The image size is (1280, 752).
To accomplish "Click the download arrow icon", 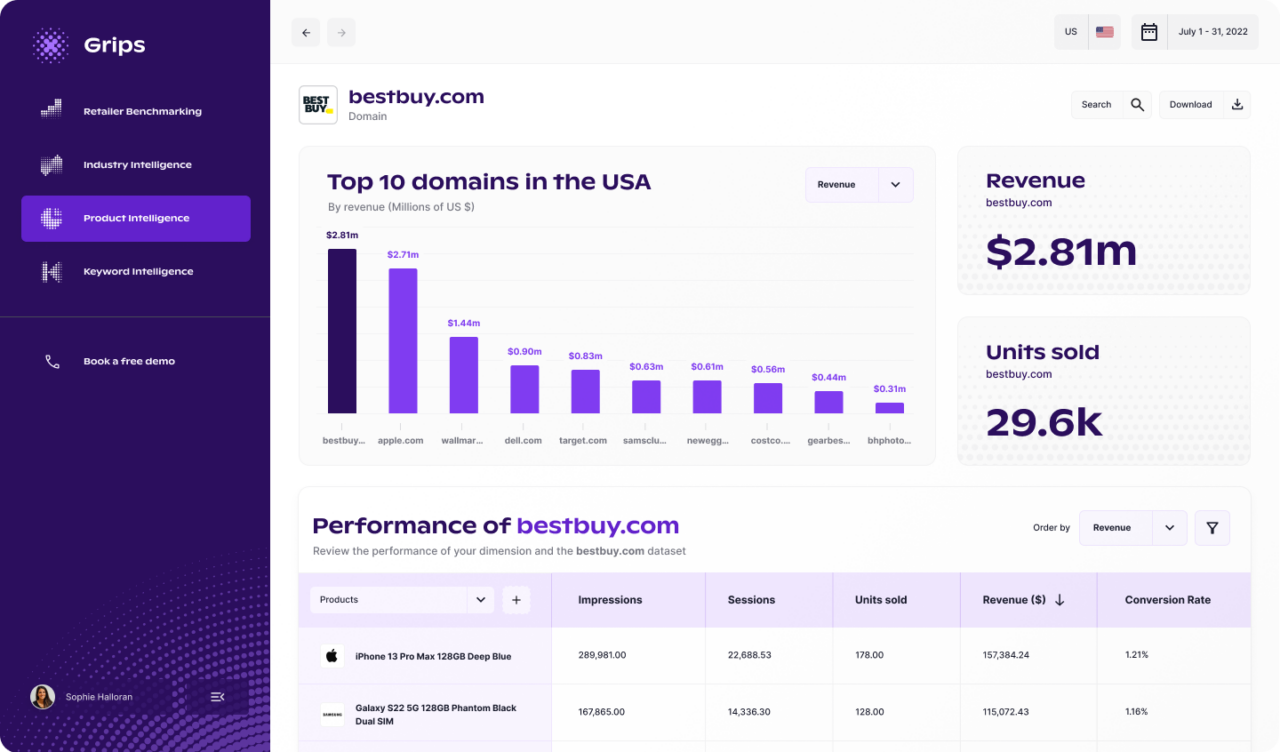I will coord(1237,105).
